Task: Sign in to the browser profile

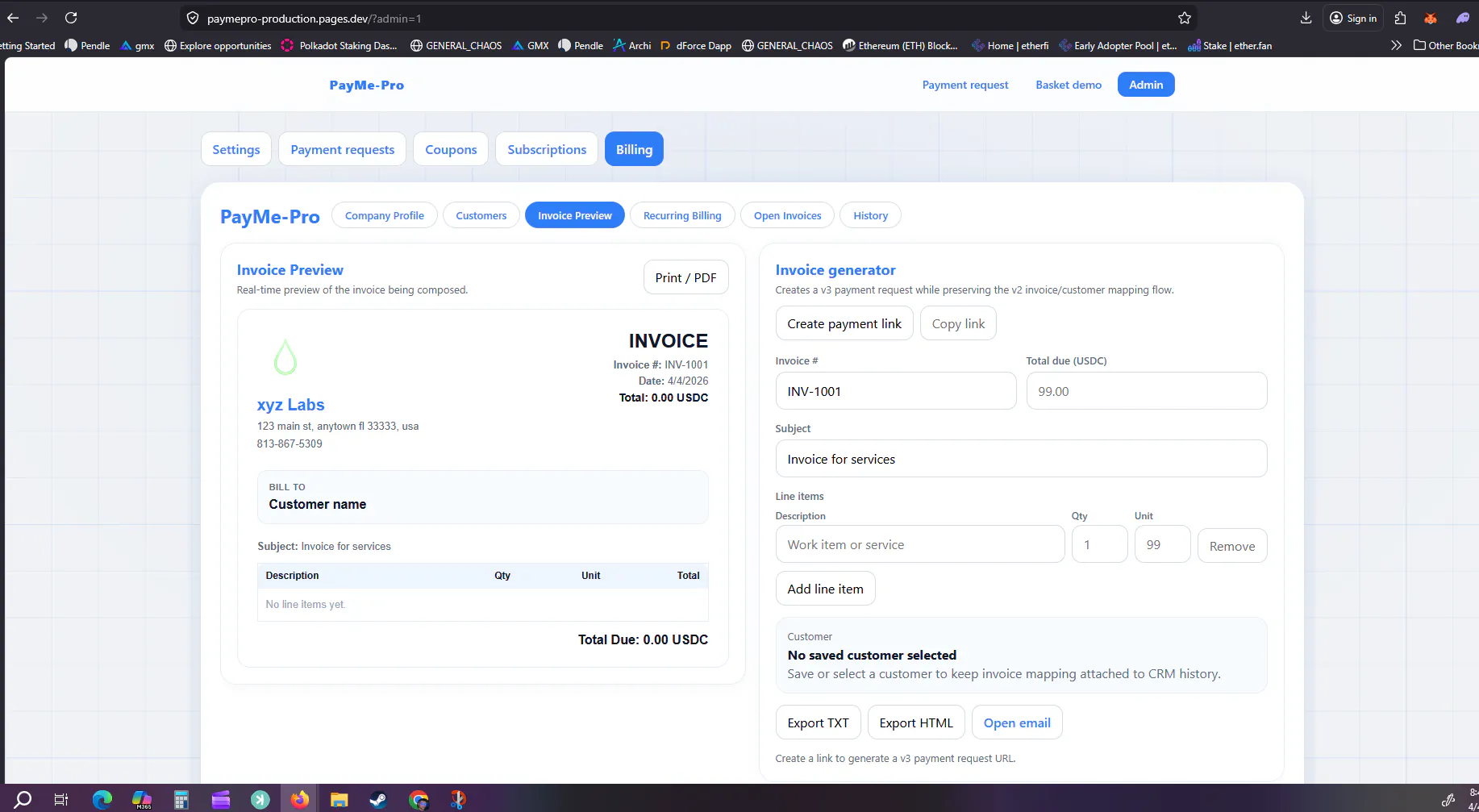Action: [1353, 18]
